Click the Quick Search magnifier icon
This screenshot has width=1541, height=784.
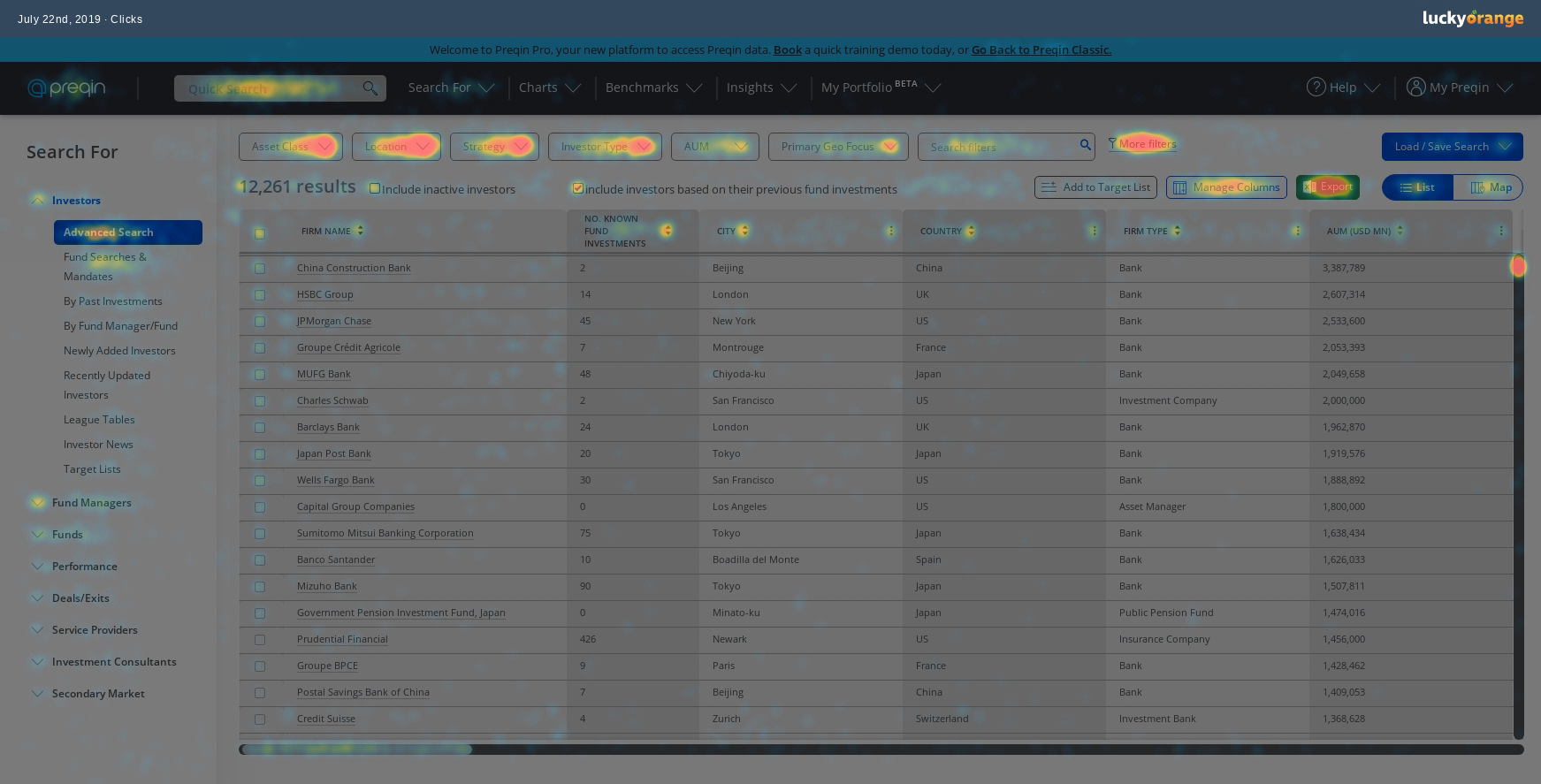click(370, 88)
